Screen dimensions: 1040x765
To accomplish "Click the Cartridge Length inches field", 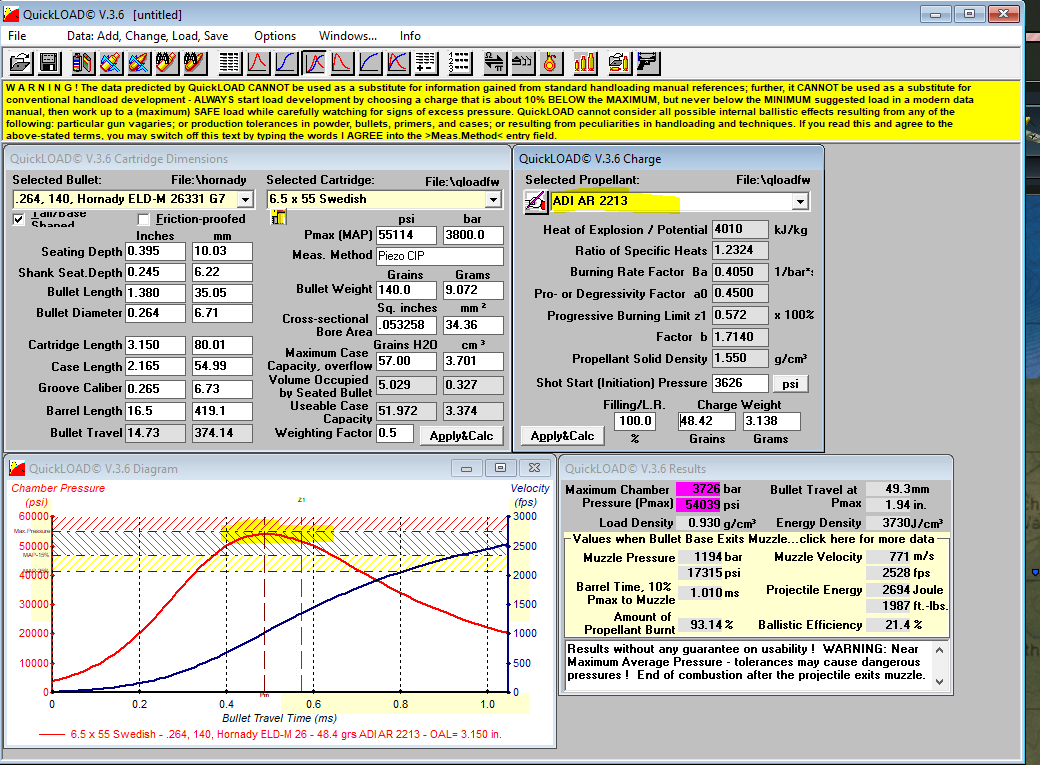I will pyautogui.click(x=155, y=345).
